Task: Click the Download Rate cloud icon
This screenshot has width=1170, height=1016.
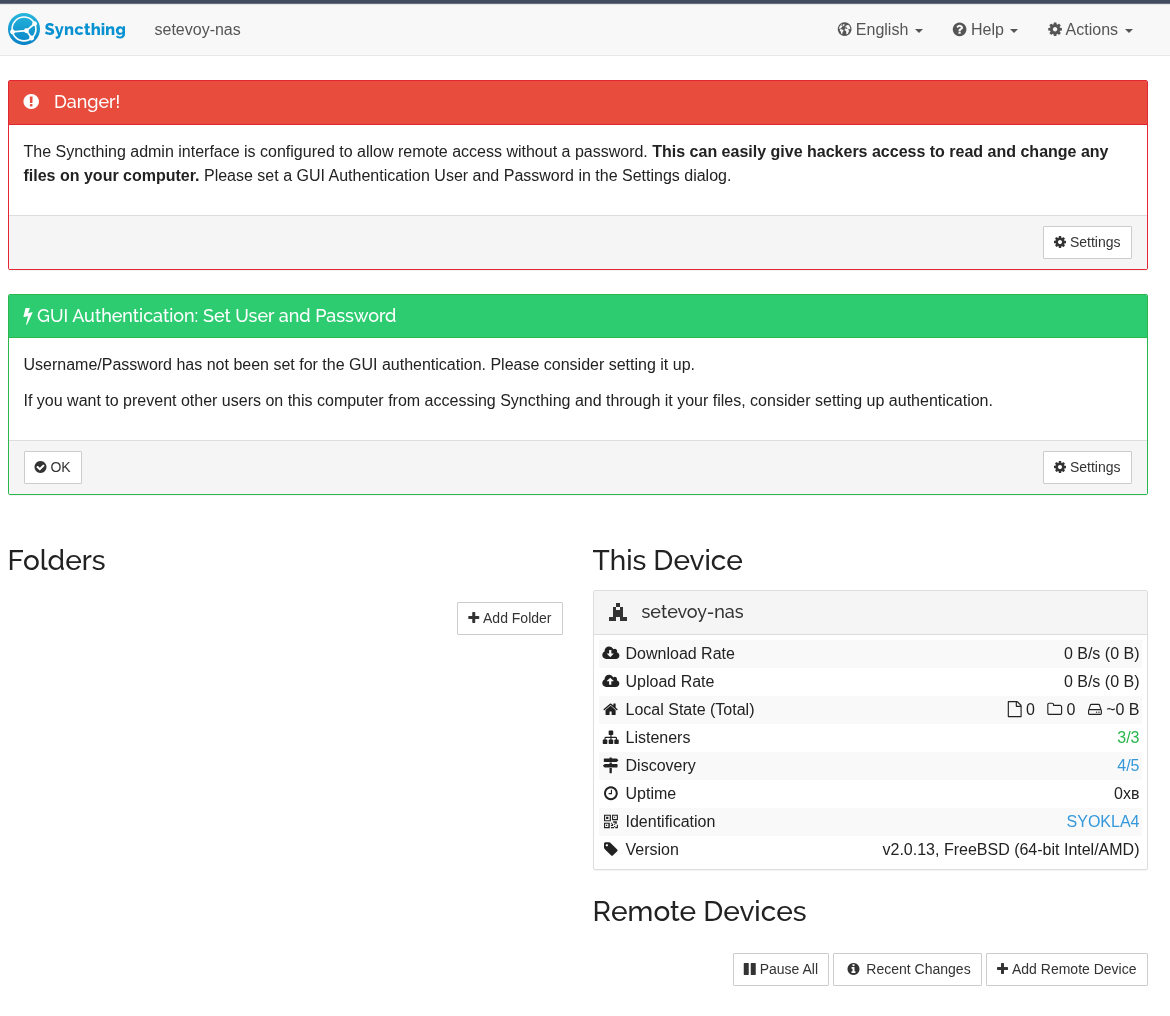Action: (611, 654)
